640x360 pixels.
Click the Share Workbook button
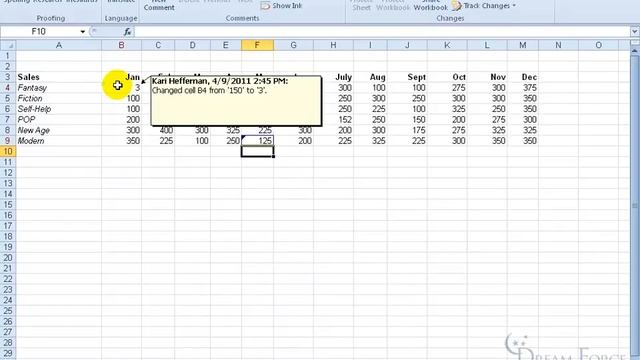[430, 5]
